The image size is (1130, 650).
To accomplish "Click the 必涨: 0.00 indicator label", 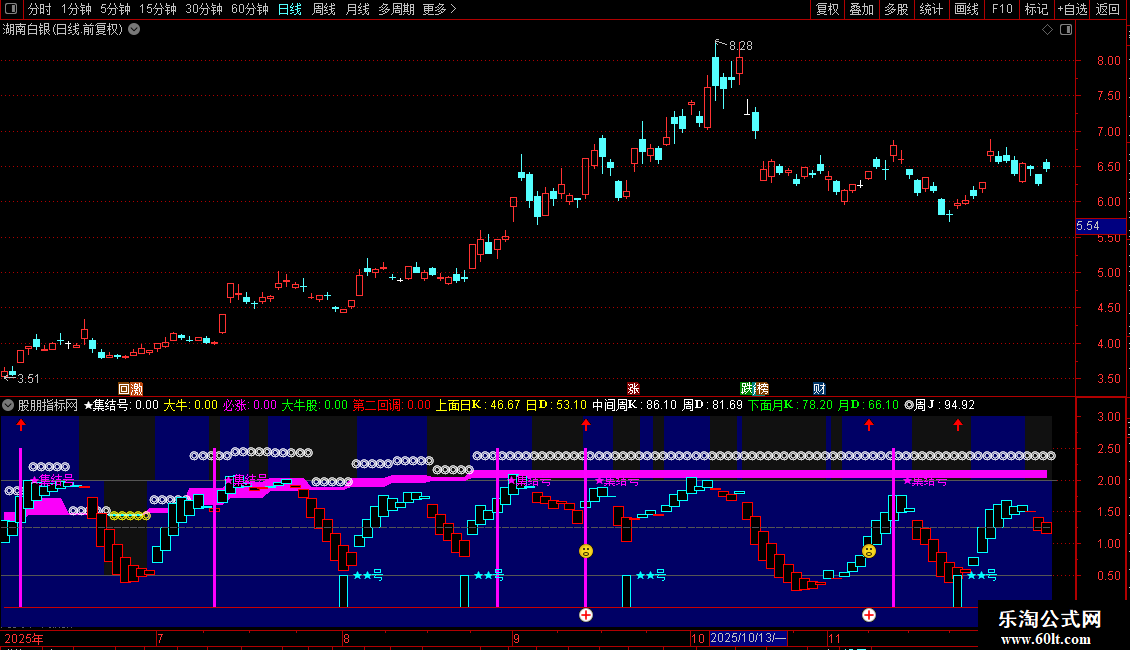I will (x=249, y=405).
